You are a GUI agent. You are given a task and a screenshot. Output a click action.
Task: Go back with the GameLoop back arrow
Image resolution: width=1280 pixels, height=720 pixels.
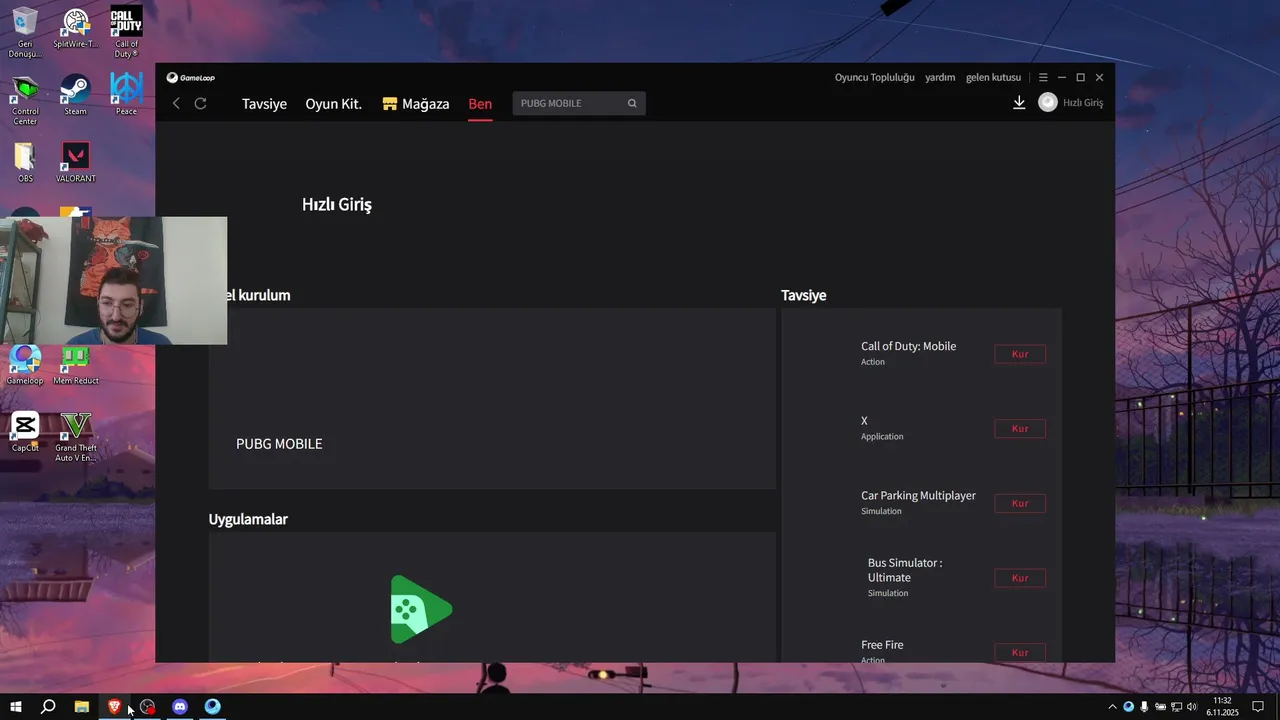click(x=176, y=103)
